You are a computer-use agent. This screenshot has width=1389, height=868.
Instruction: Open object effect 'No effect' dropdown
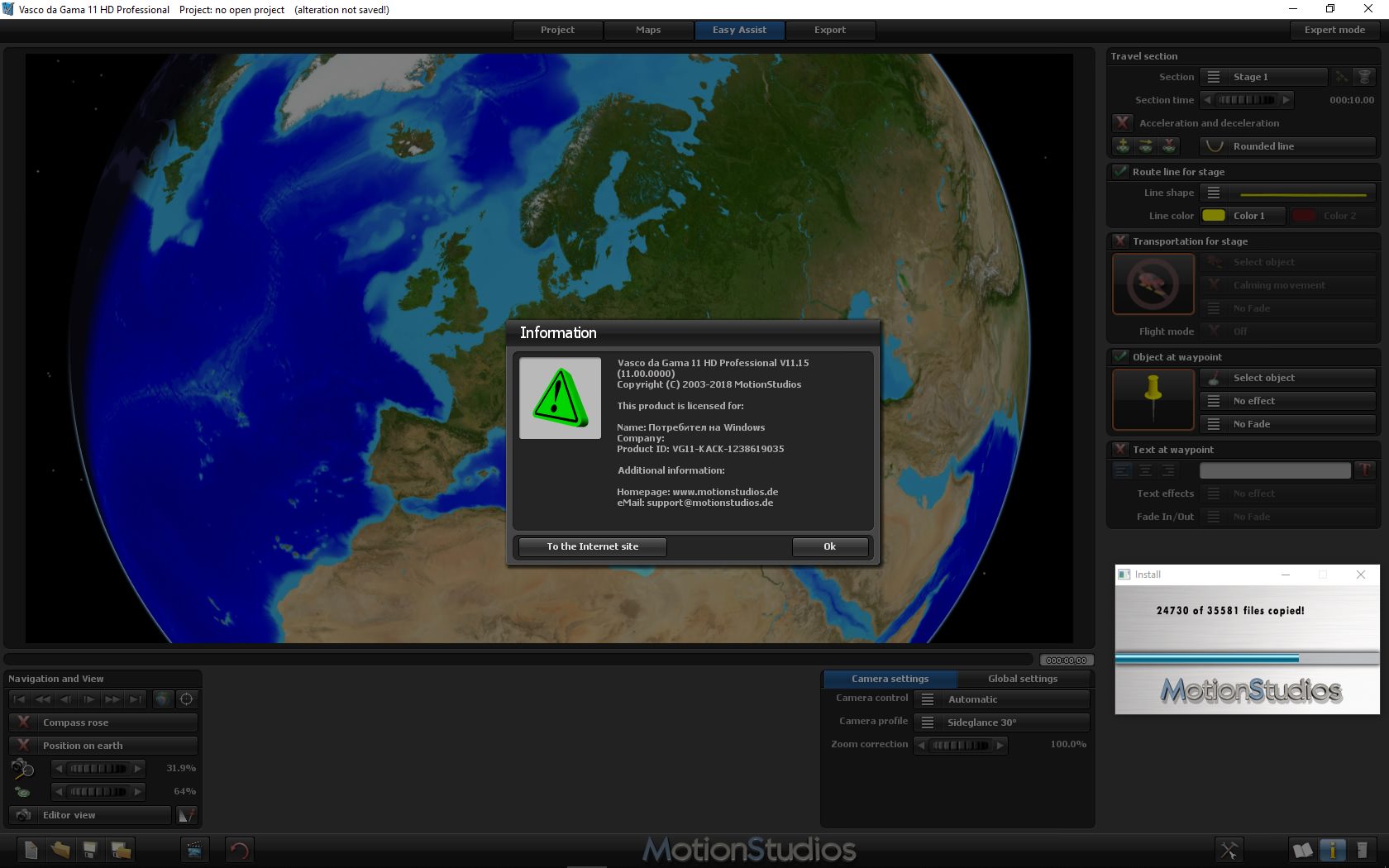click(x=1288, y=401)
